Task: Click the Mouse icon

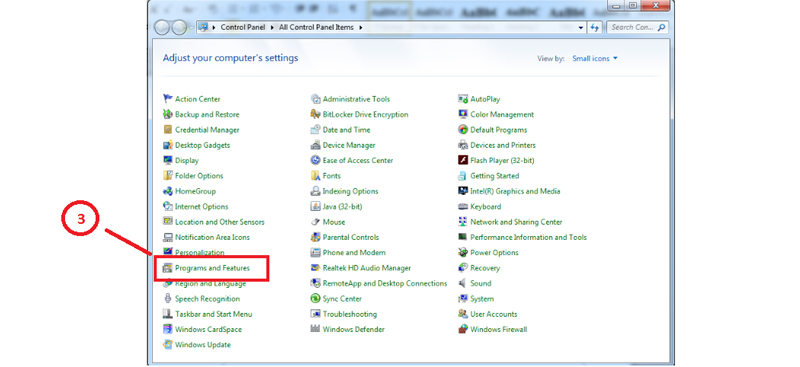Action: point(315,222)
